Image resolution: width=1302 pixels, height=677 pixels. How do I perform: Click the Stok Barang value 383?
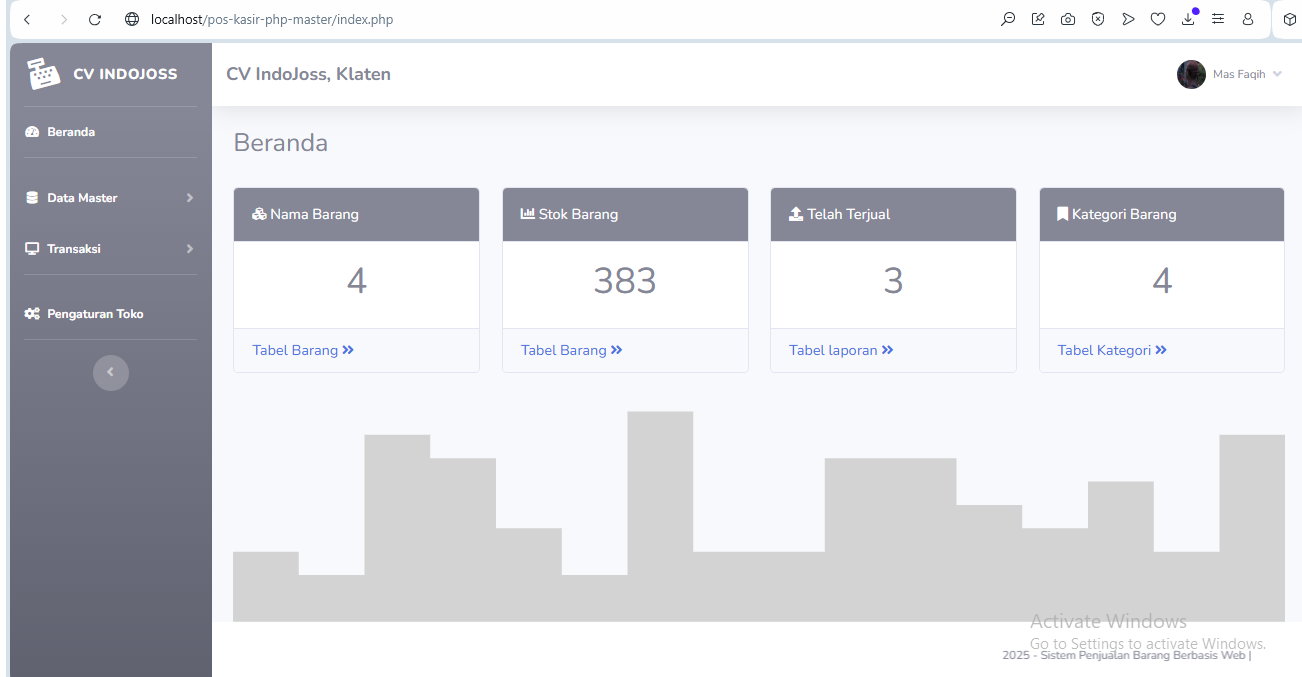pyautogui.click(x=625, y=281)
